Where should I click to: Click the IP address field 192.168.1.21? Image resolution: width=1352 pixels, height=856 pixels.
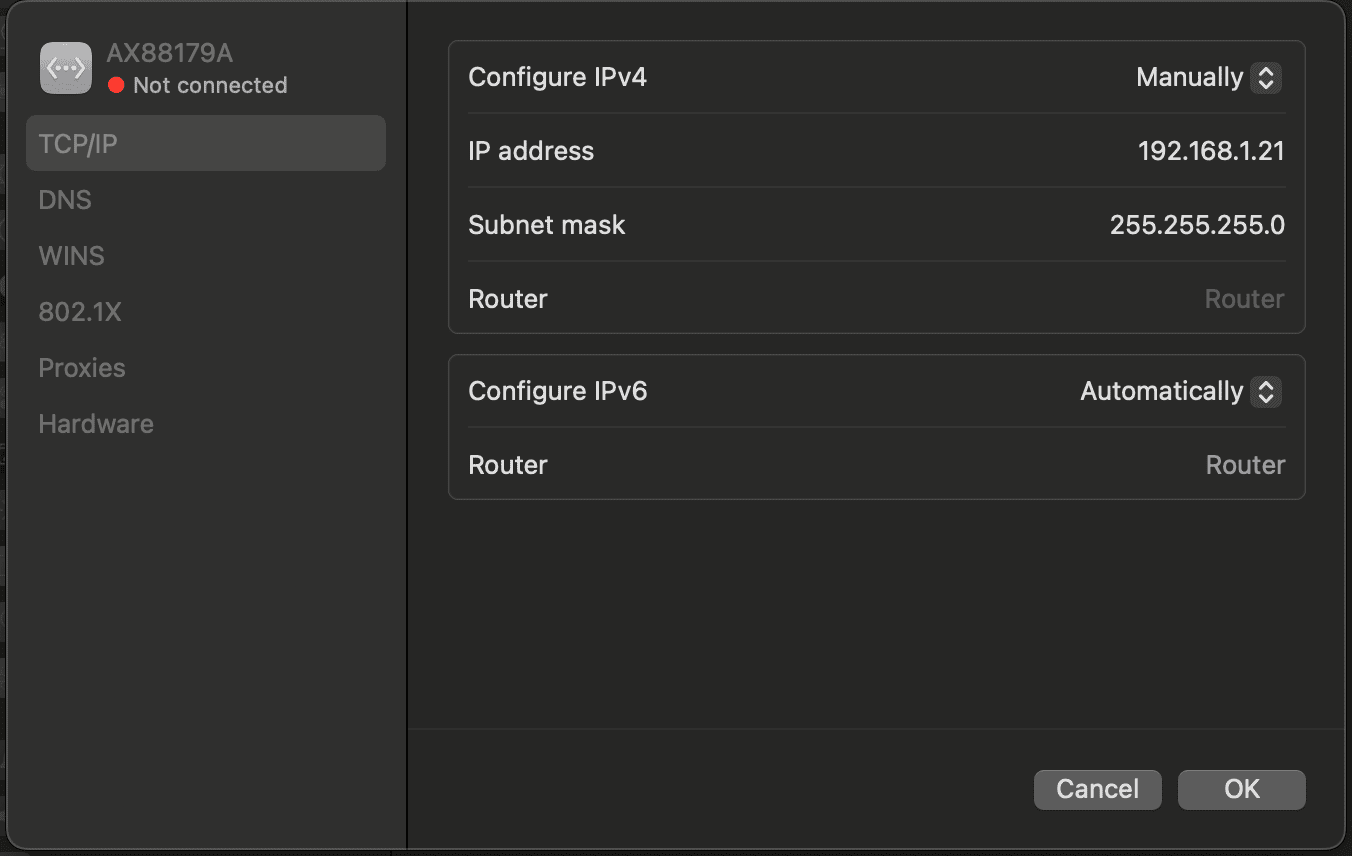click(1210, 151)
